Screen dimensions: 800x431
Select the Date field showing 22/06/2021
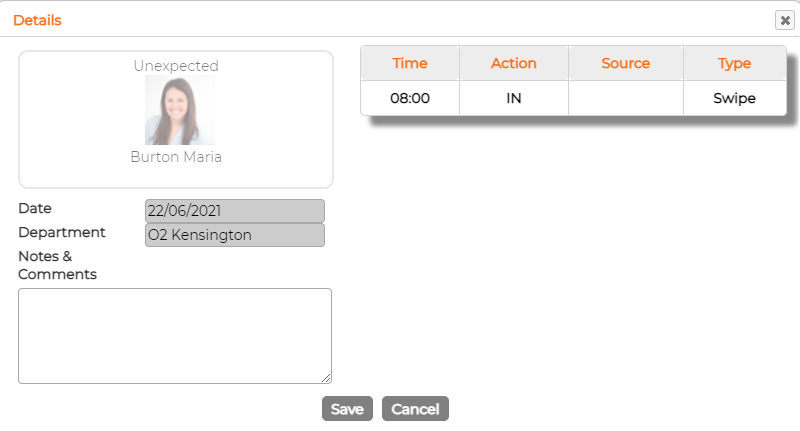235,211
